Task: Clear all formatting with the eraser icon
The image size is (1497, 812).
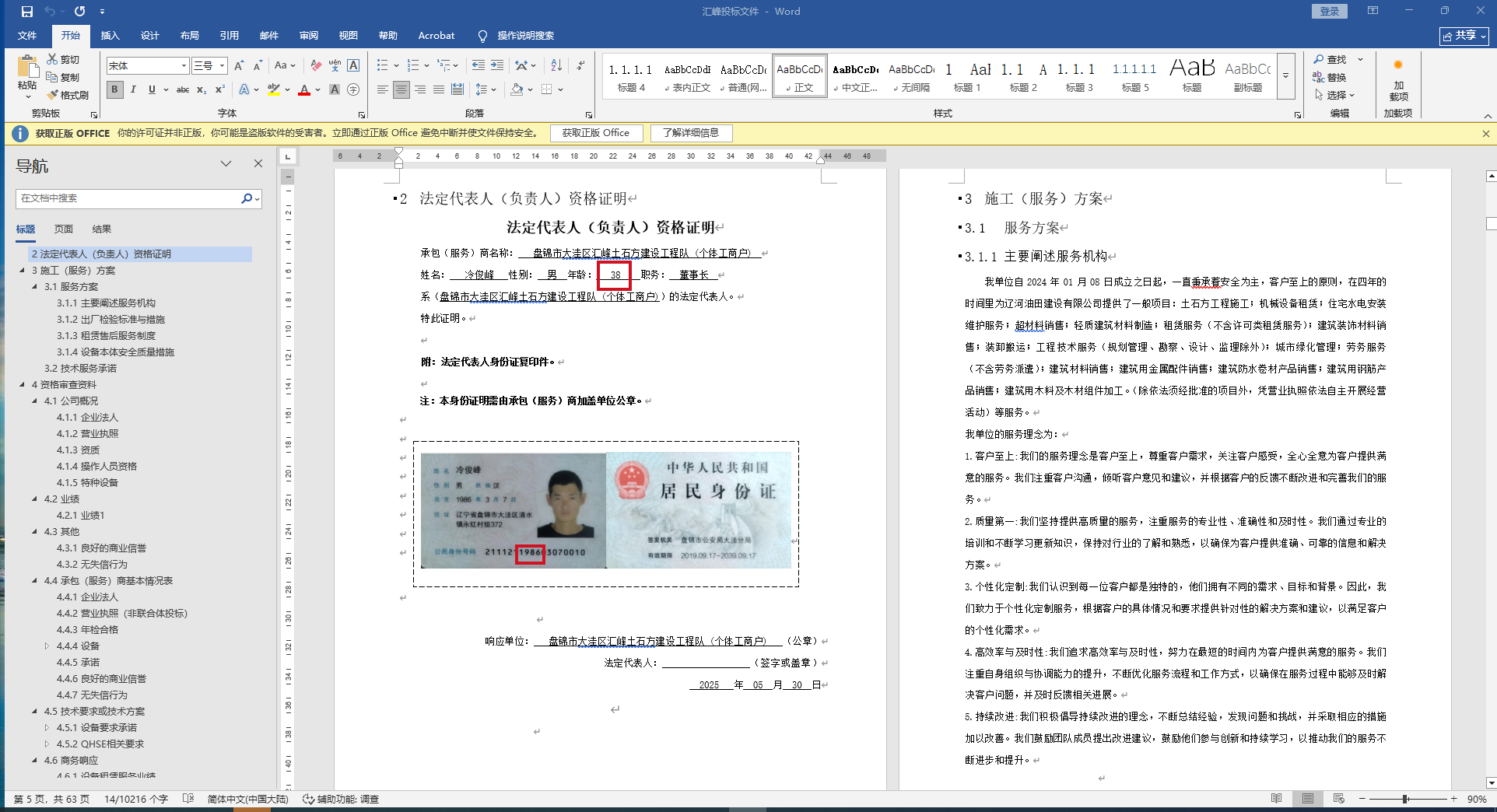Action: (315, 66)
